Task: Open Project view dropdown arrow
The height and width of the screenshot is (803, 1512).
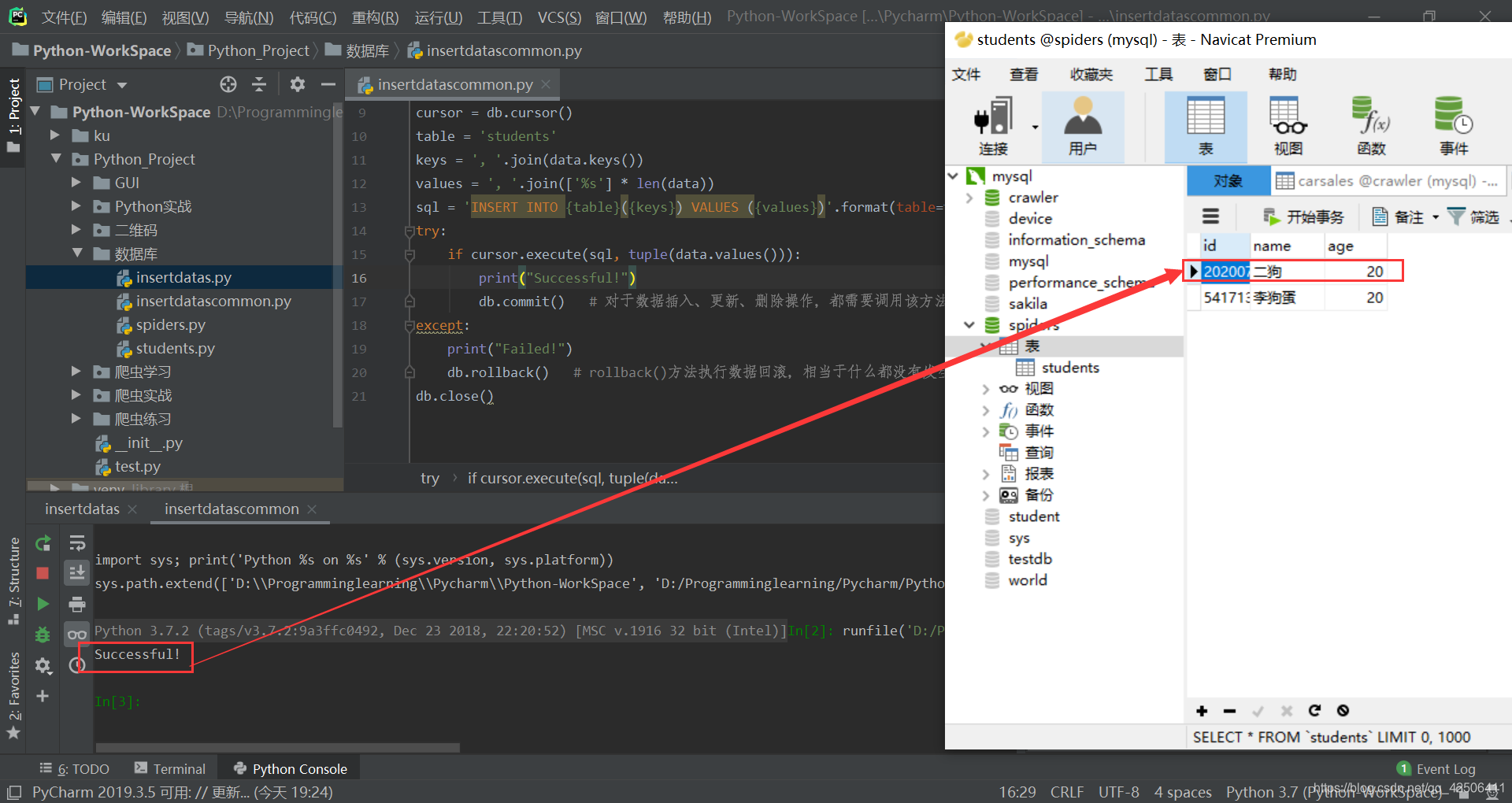Action: (122, 85)
